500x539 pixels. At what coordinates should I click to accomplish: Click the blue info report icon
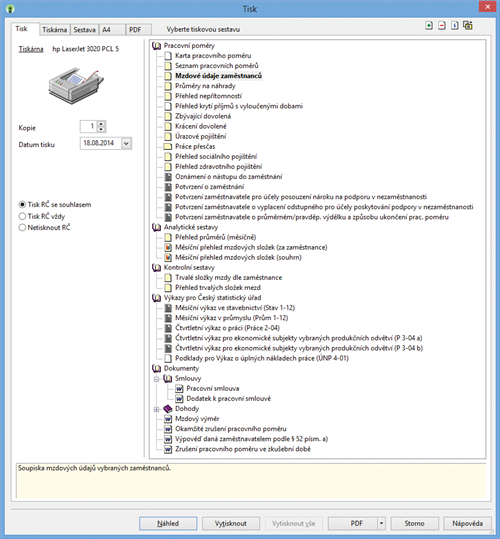[455, 25]
